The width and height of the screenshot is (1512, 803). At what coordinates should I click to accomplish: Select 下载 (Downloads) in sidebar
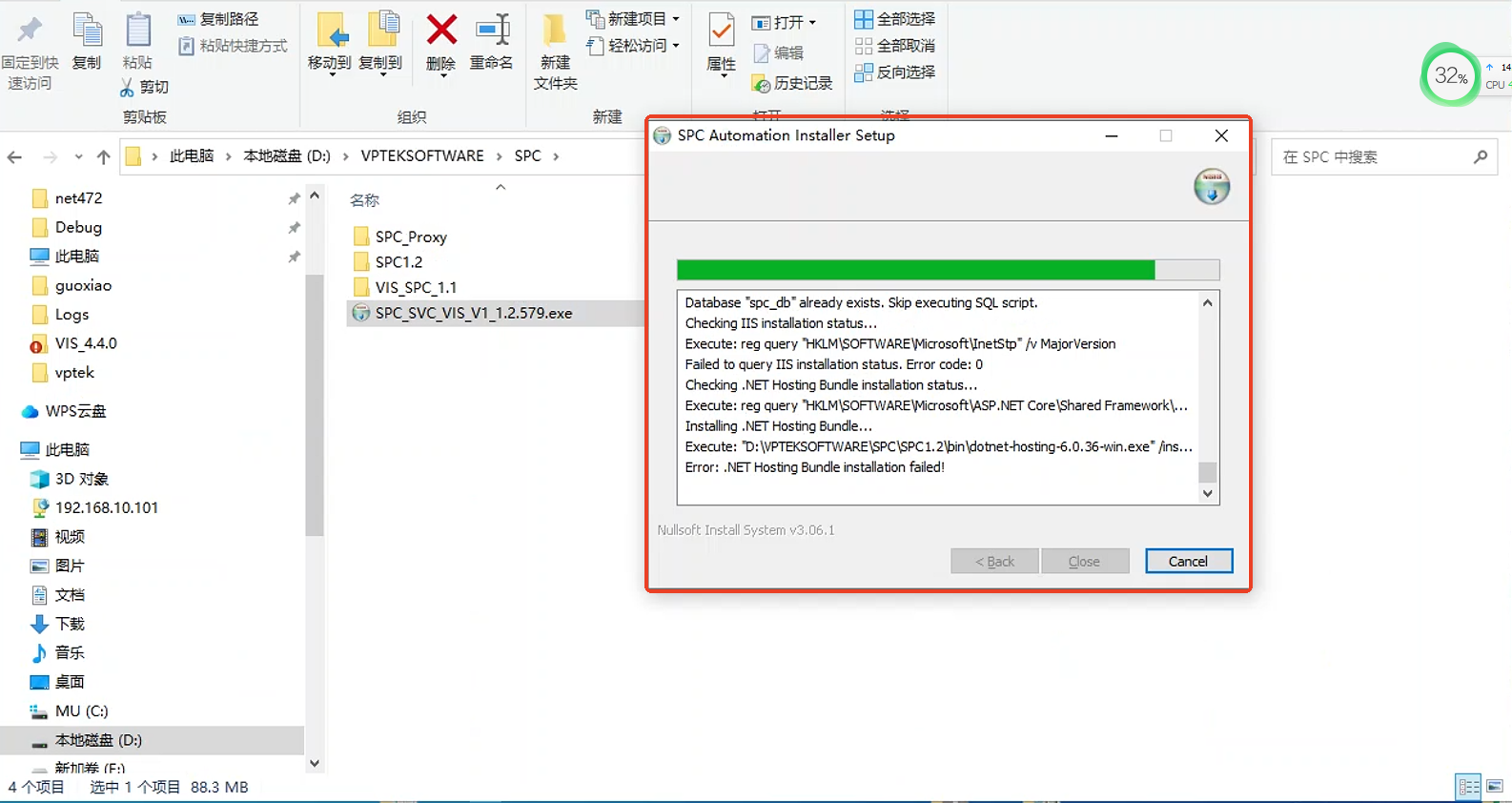(x=69, y=624)
